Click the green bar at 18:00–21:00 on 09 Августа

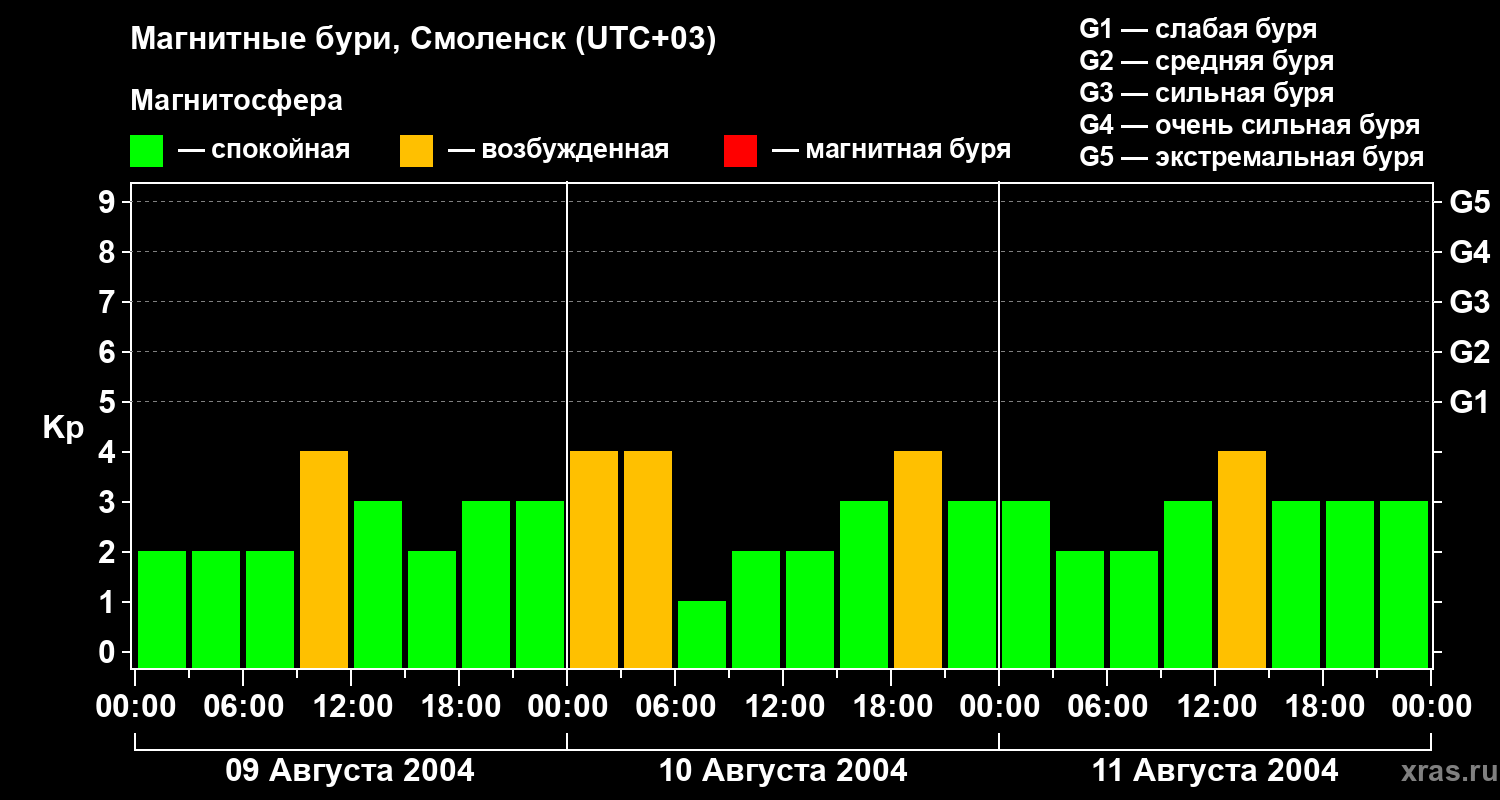point(486,584)
